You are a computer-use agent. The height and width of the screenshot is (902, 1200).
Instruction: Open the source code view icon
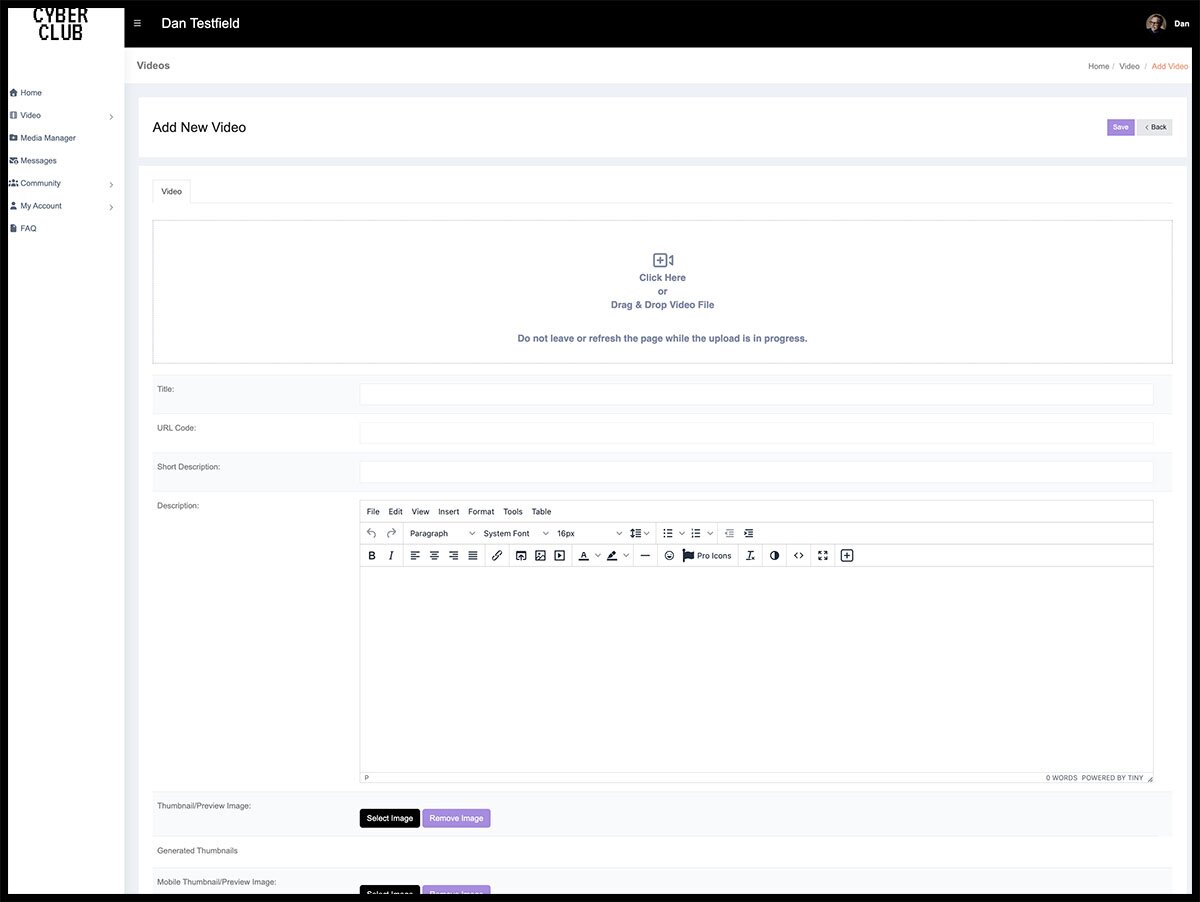pyautogui.click(x=799, y=556)
